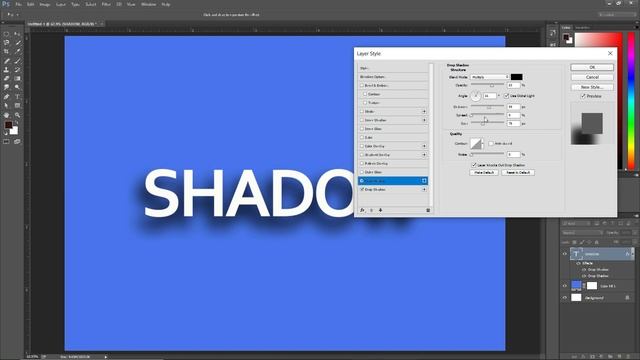Click the fx icon in Layer Style dialog

[x=362, y=210]
